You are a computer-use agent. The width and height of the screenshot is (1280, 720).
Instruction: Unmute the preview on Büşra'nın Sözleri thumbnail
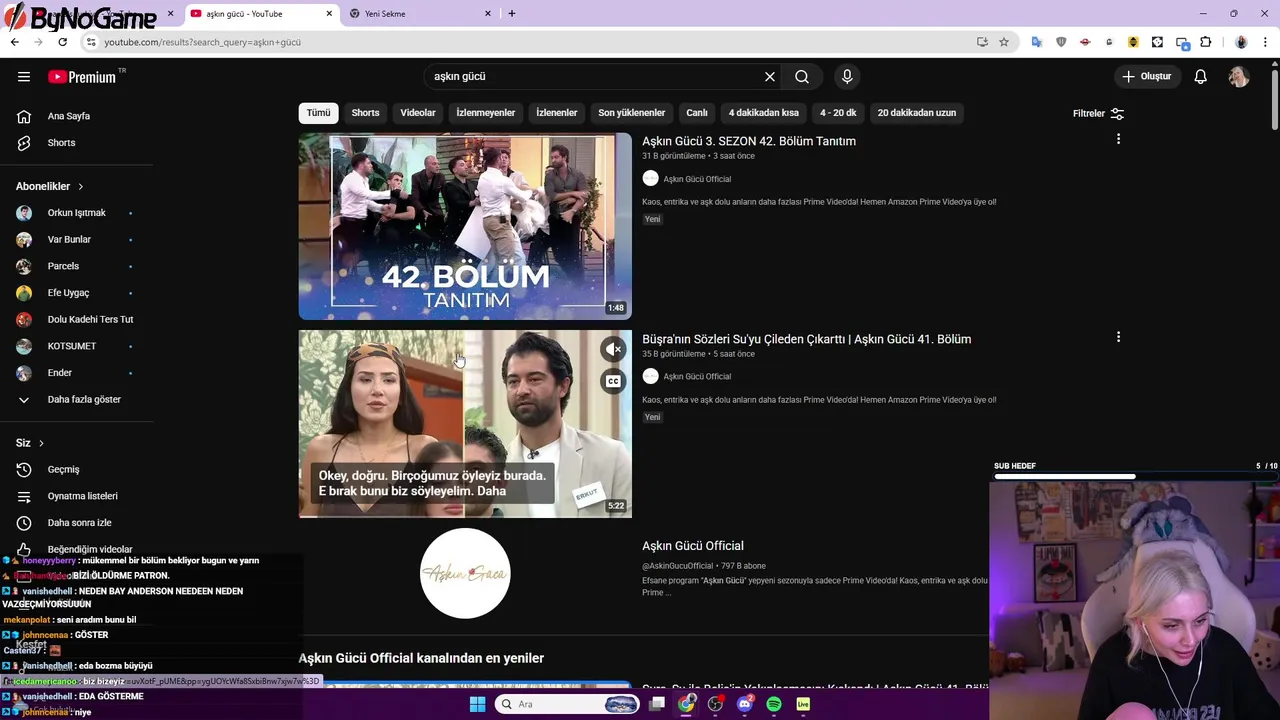tap(613, 349)
